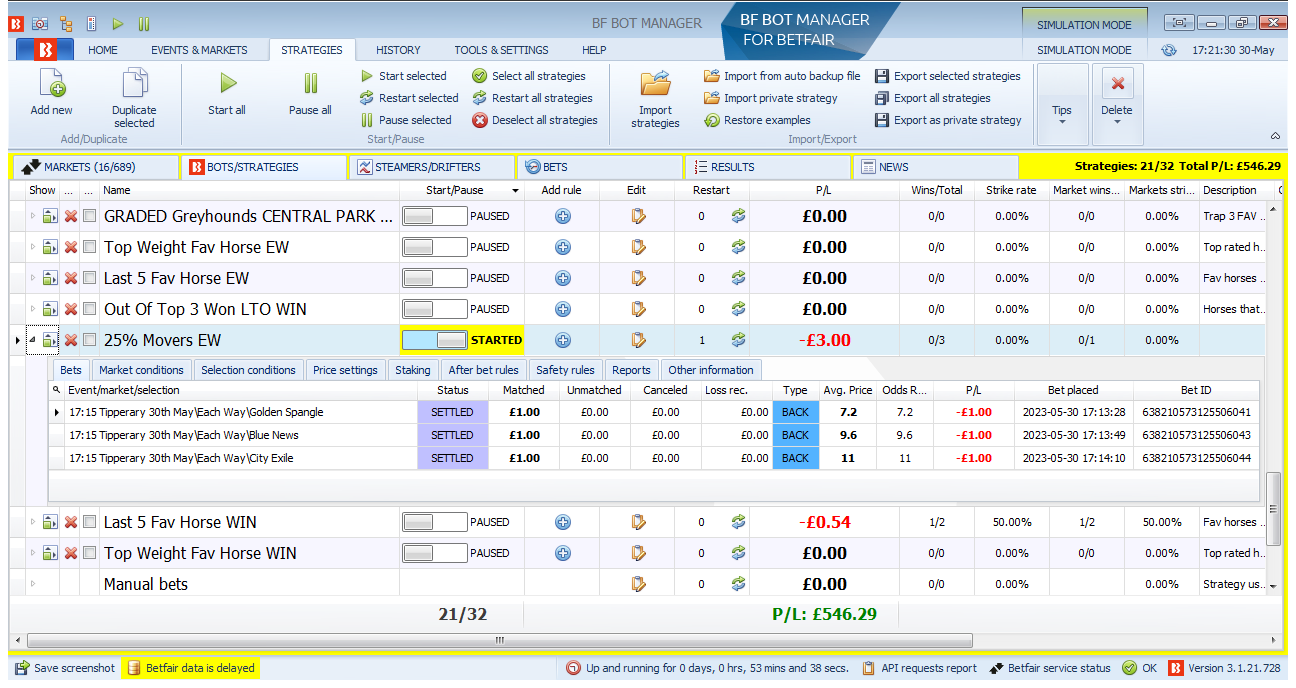
Task: Expand the Last 5 Fav Horse WIN row
Action: (x=31, y=522)
